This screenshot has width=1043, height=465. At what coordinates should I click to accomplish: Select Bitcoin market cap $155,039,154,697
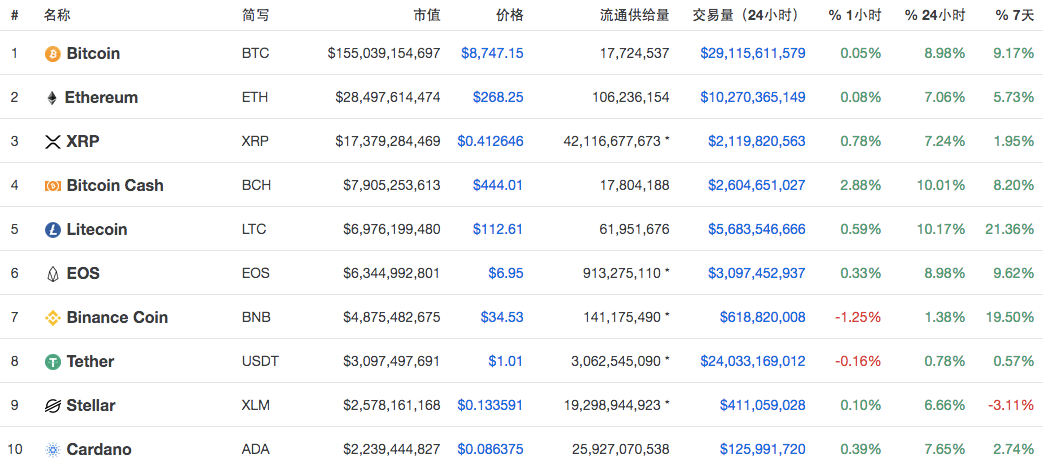click(384, 53)
